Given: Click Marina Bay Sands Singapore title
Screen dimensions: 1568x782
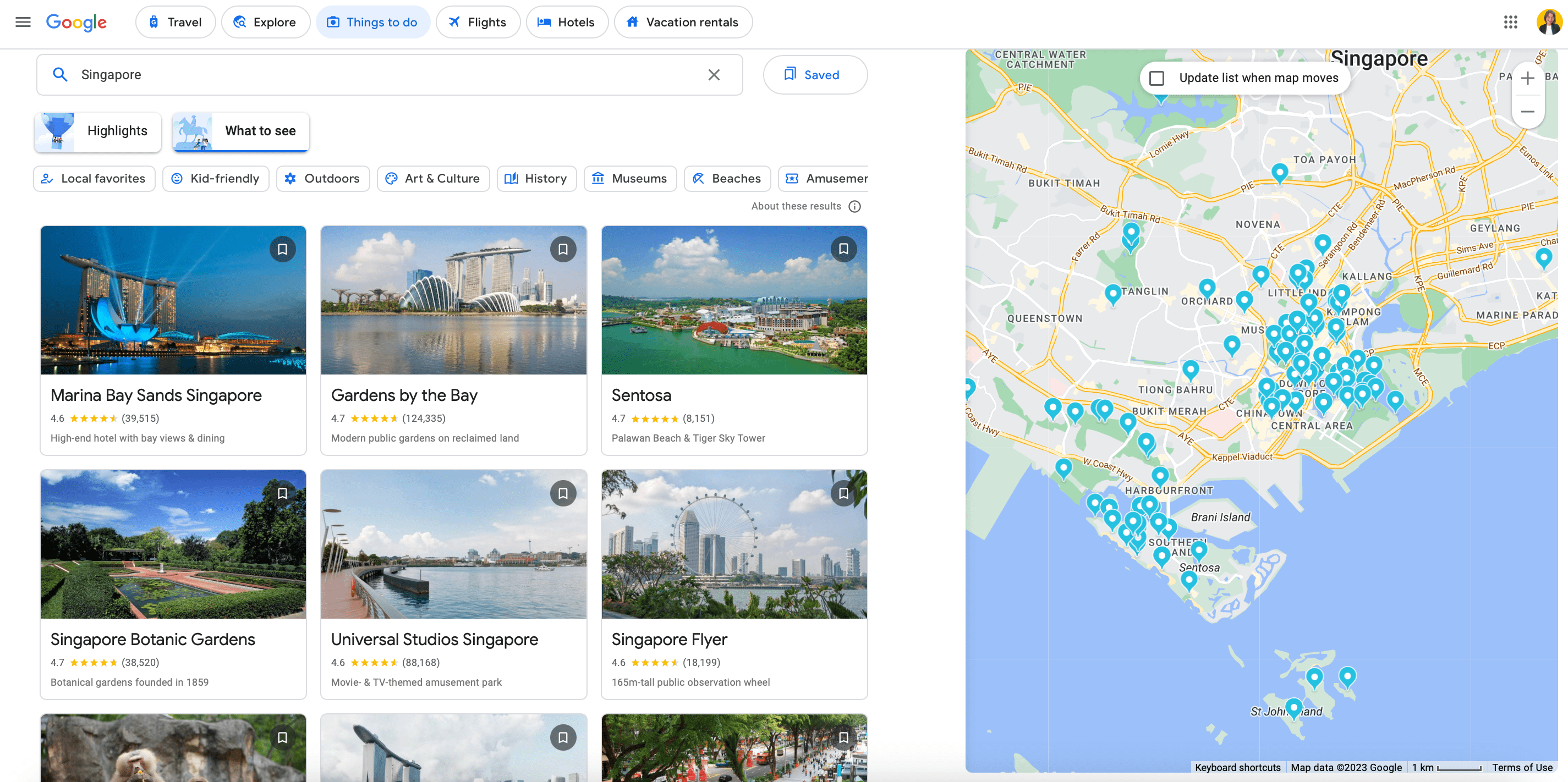Looking at the screenshot, I should pyautogui.click(x=156, y=395).
